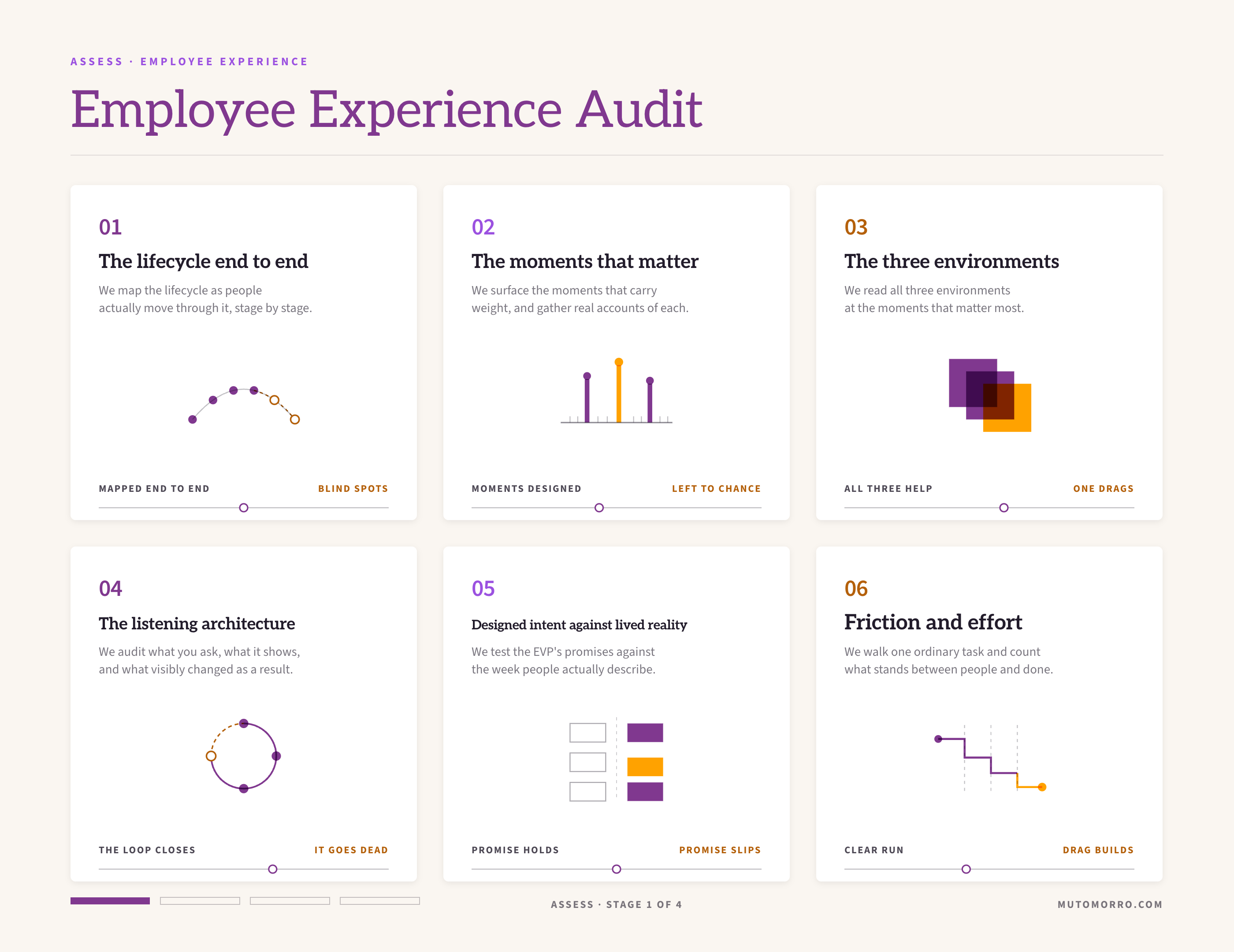Click card number 05
Image resolution: width=1234 pixels, height=952 pixels.
point(483,589)
